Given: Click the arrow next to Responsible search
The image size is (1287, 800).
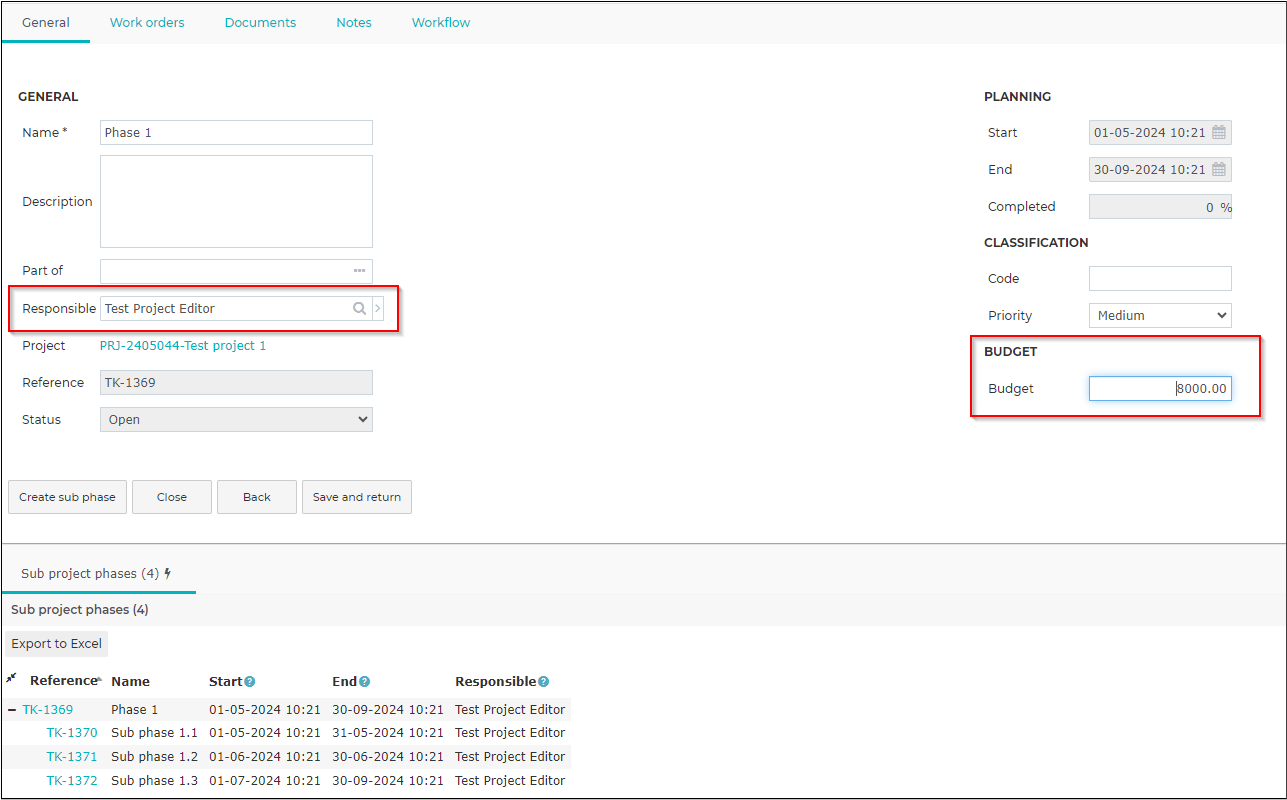Looking at the screenshot, I should [x=378, y=308].
